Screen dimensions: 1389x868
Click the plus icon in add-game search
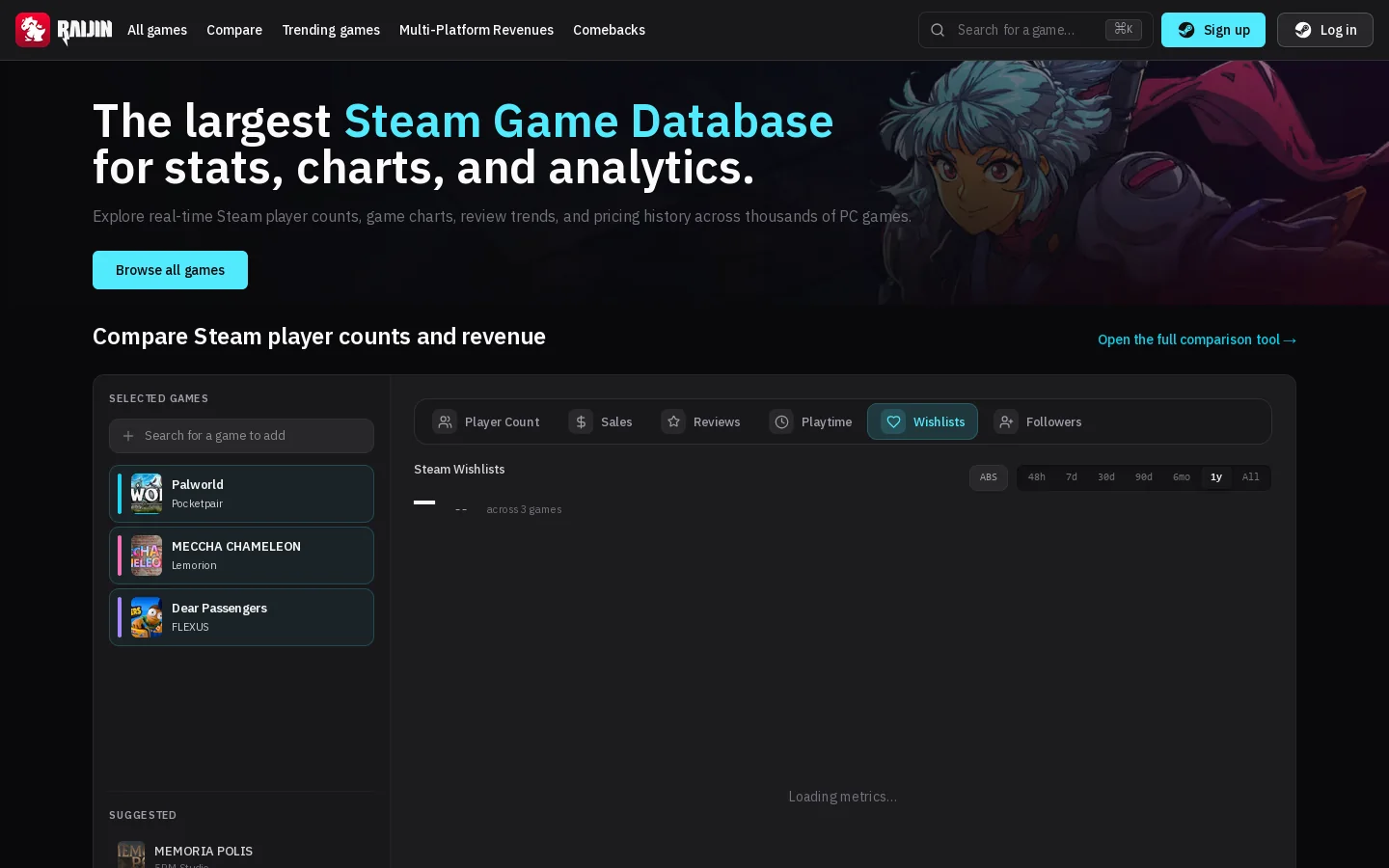pyautogui.click(x=128, y=436)
